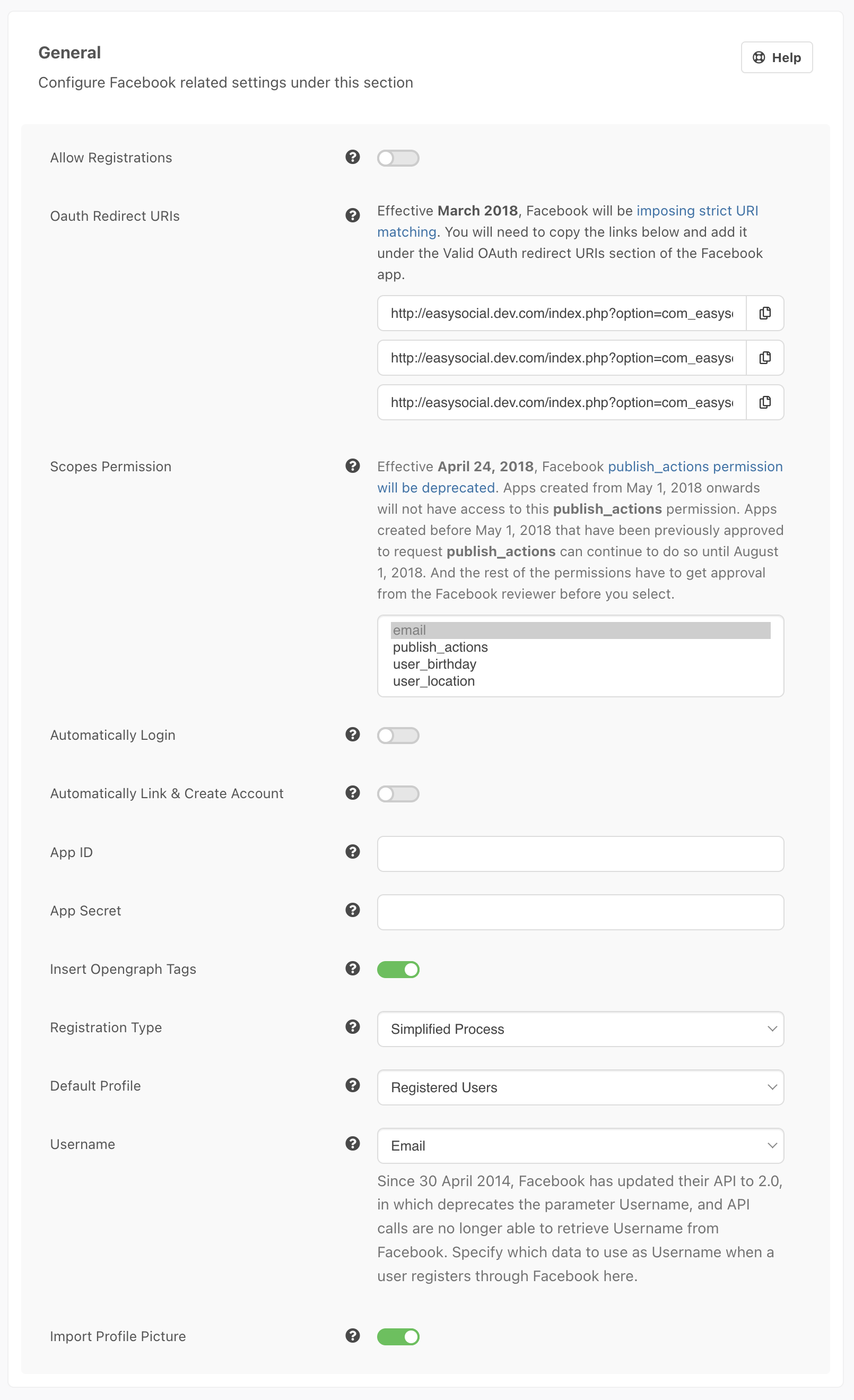Copy the second Oauth redirect URI
The height and width of the screenshot is (1400, 854).
tap(765, 357)
